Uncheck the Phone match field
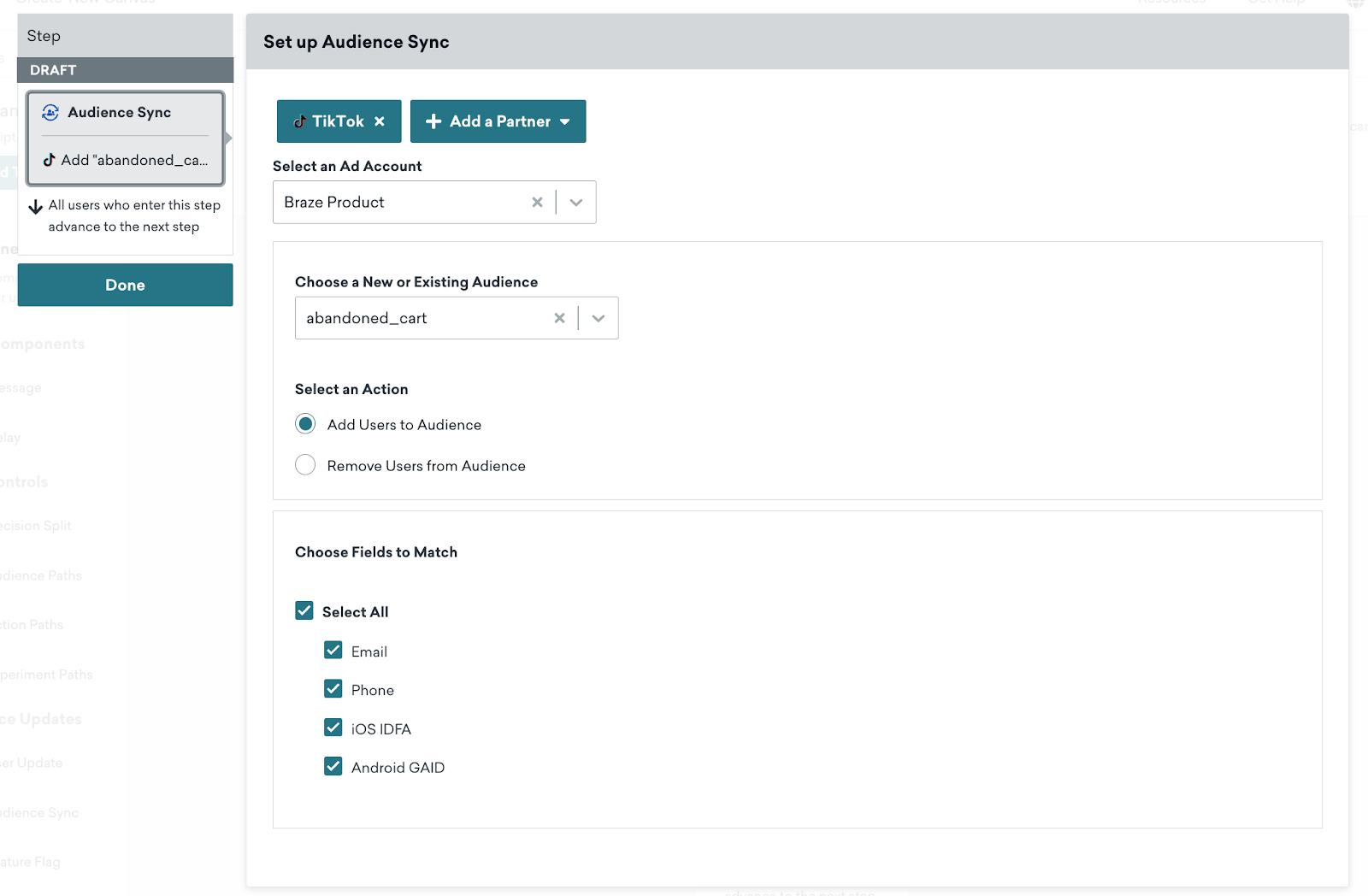Screen dimensions: 1368x896 tap(333, 689)
